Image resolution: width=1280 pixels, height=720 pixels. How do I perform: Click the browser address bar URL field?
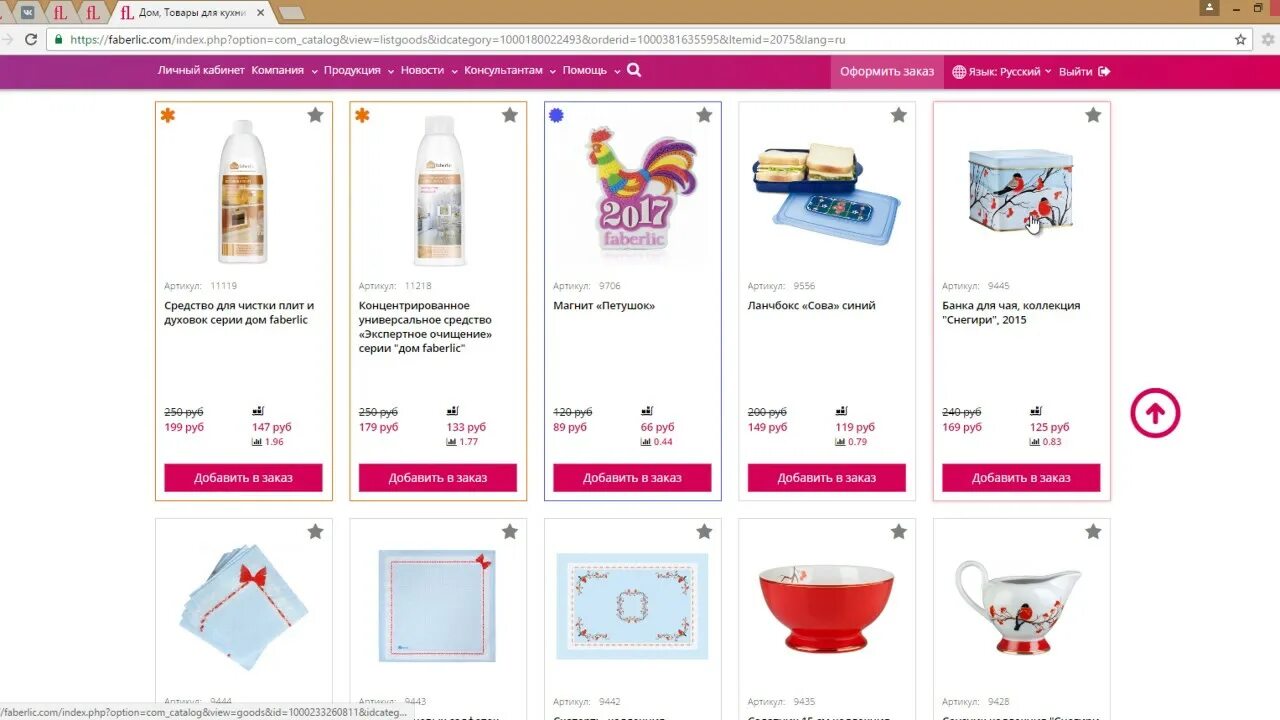pos(640,40)
